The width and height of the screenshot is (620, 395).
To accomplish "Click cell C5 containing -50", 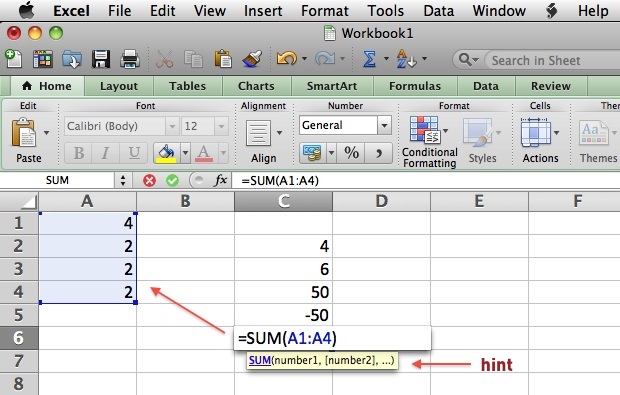I will 283,315.
